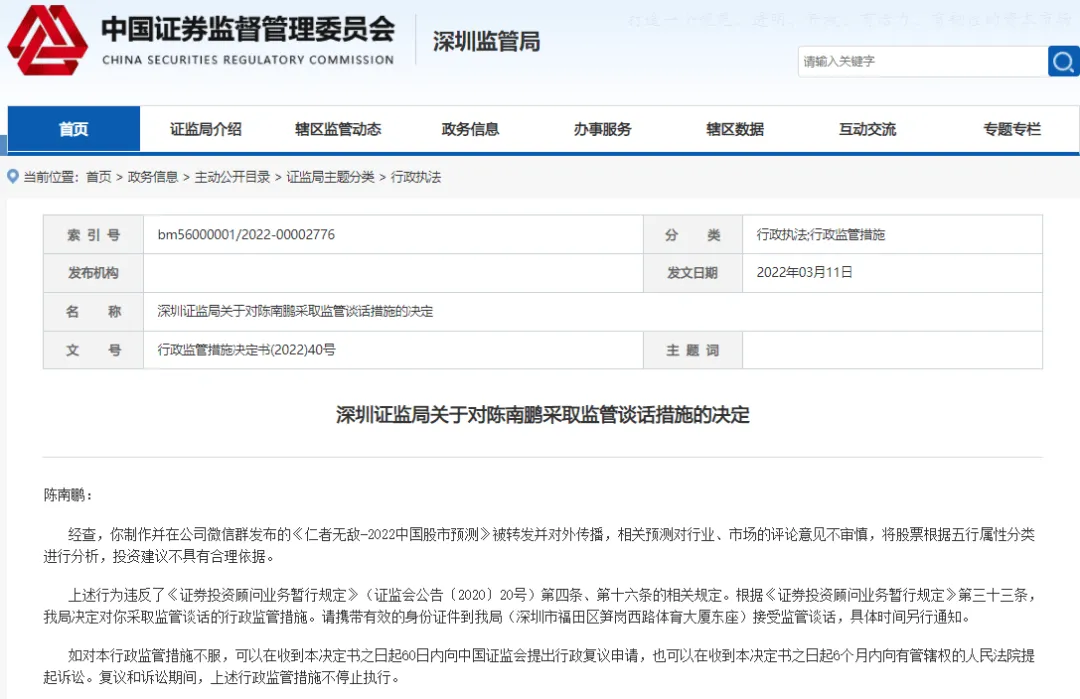Click the 分类 label cell
Viewport: 1080px width, 699px height.
click(693, 235)
